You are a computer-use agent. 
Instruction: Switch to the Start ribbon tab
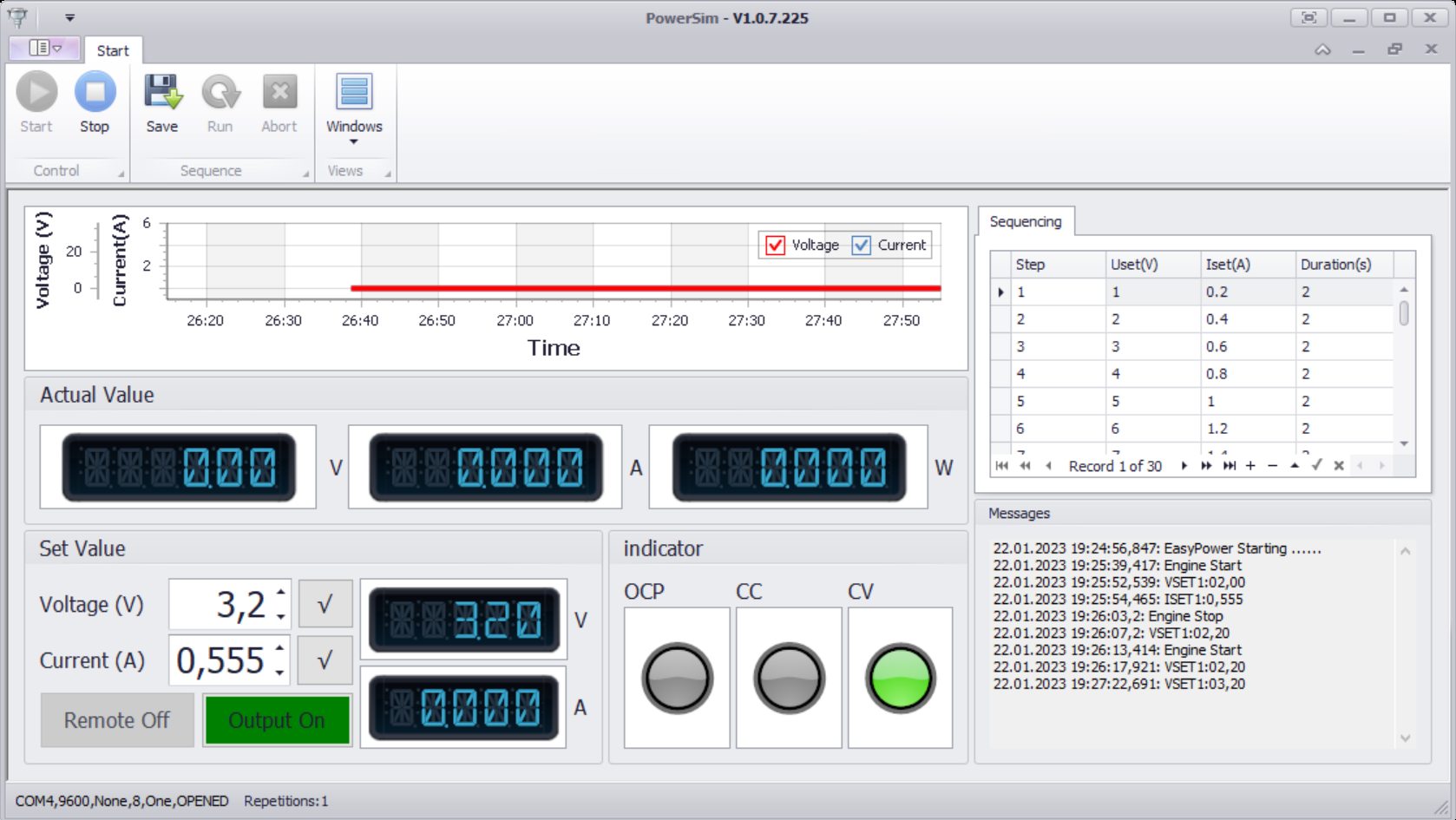coord(113,50)
